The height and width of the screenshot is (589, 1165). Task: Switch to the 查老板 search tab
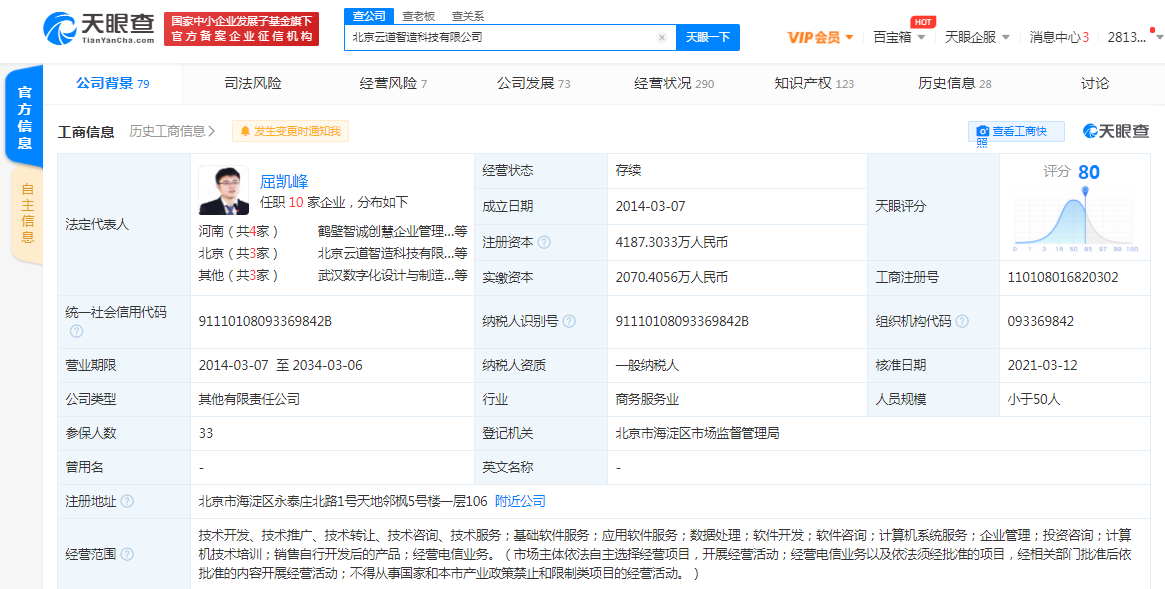click(418, 16)
